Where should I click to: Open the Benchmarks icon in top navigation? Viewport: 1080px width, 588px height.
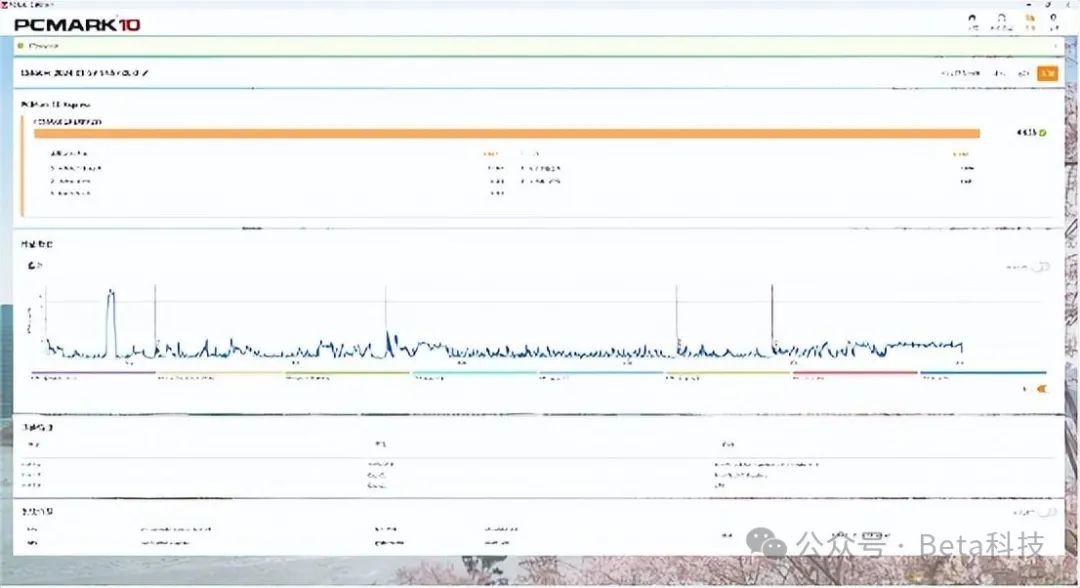[1001, 21]
